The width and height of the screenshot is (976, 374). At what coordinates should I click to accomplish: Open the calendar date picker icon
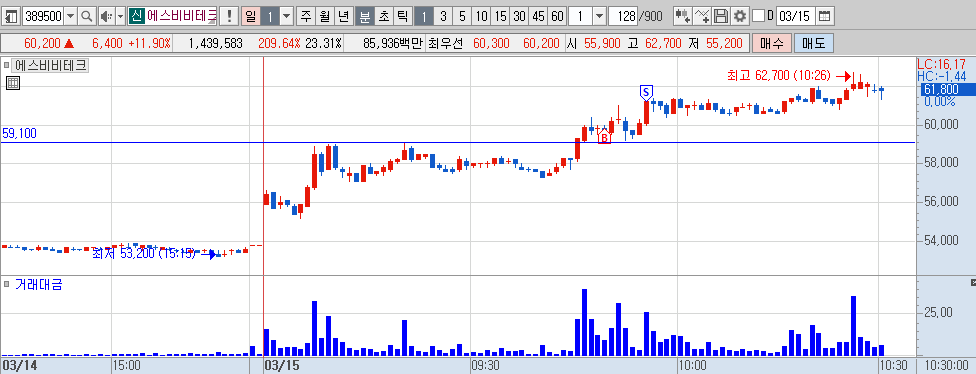click(x=824, y=16)
